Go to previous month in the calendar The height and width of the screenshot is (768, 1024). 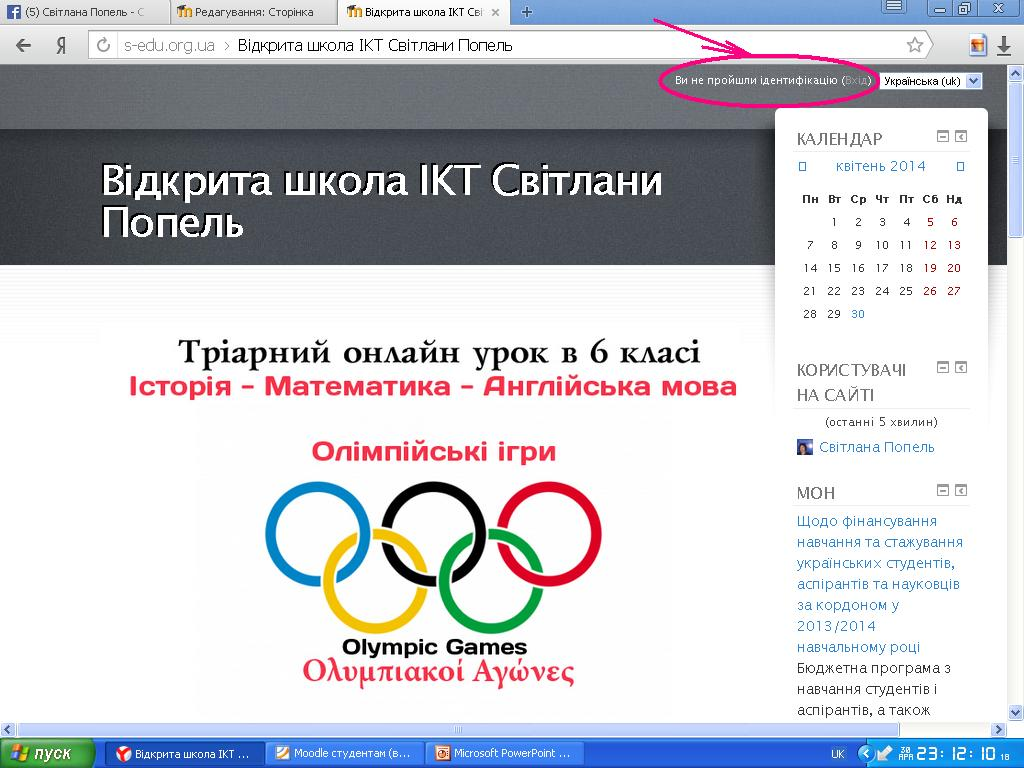tap(803, 167)
